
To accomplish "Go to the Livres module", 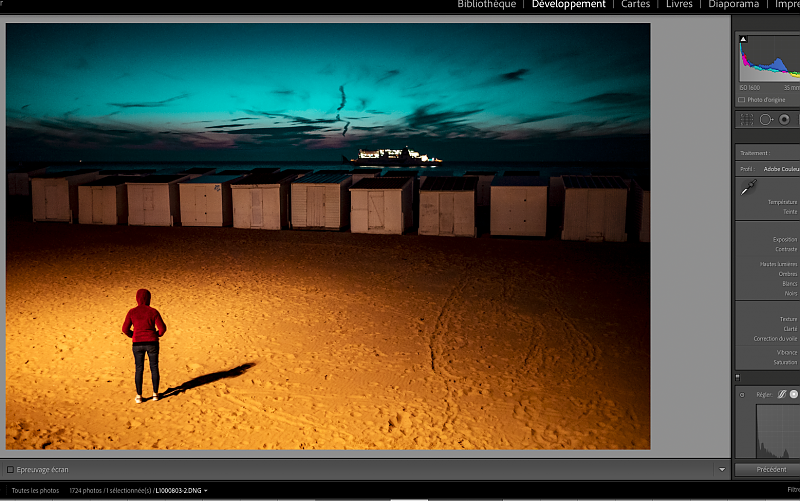I will pyautogui.click(x=679, y=5).
